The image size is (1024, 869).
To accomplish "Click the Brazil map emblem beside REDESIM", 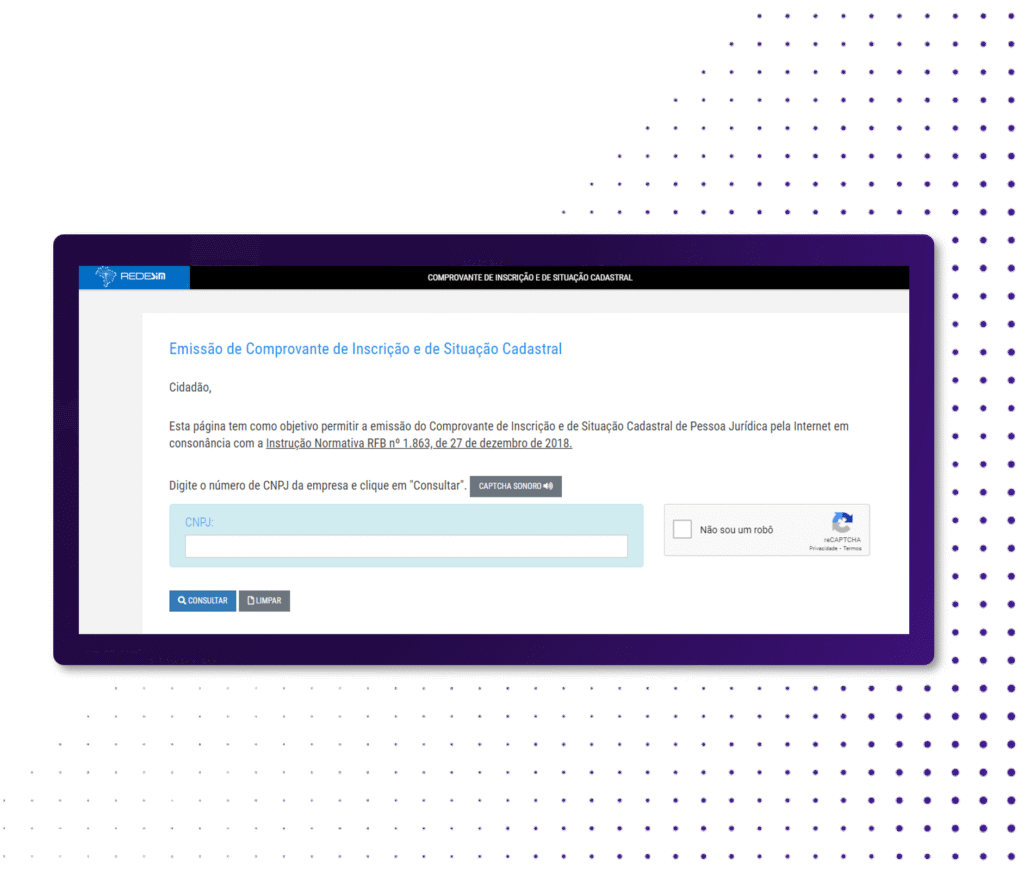I will click(x=105, y=276).
